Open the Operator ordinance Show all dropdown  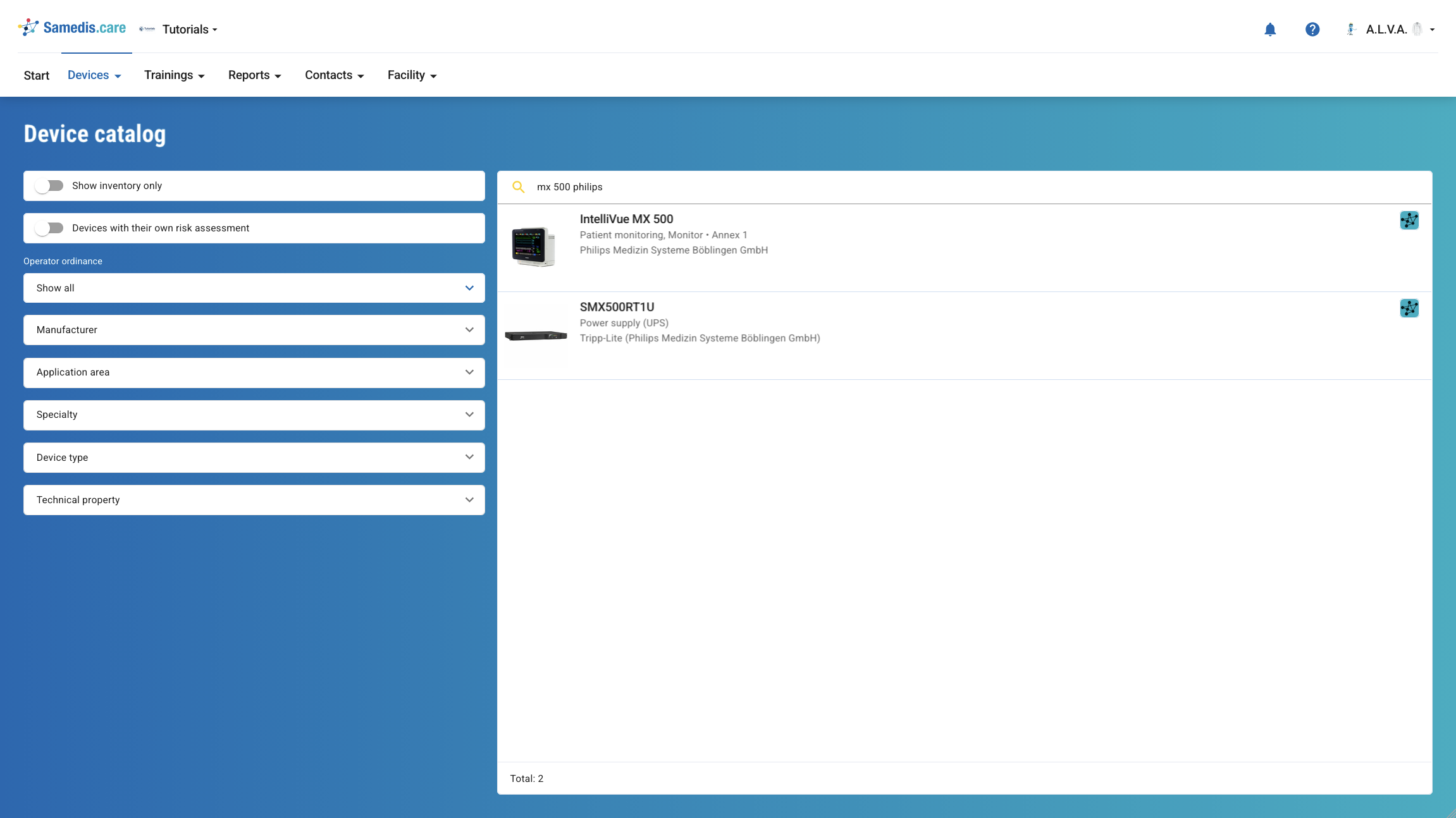[254, 288]
